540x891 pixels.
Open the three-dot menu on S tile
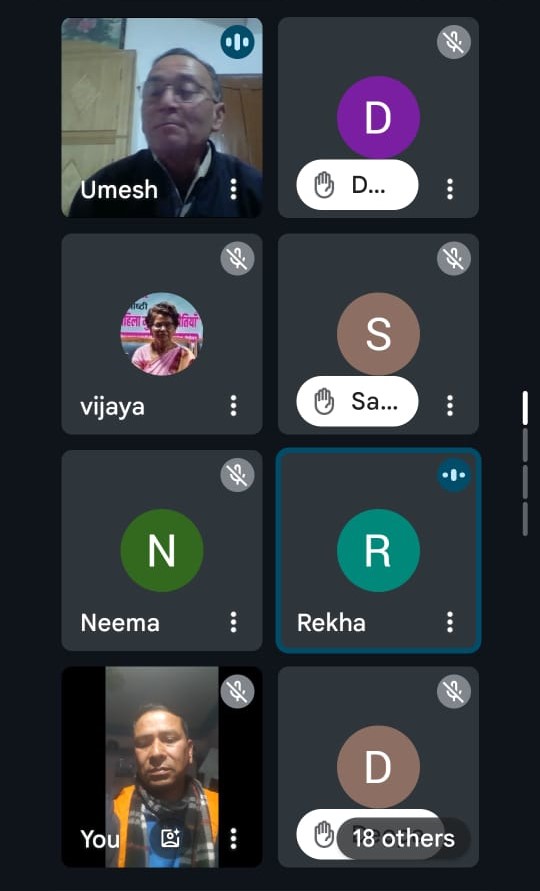pos(450,406)
